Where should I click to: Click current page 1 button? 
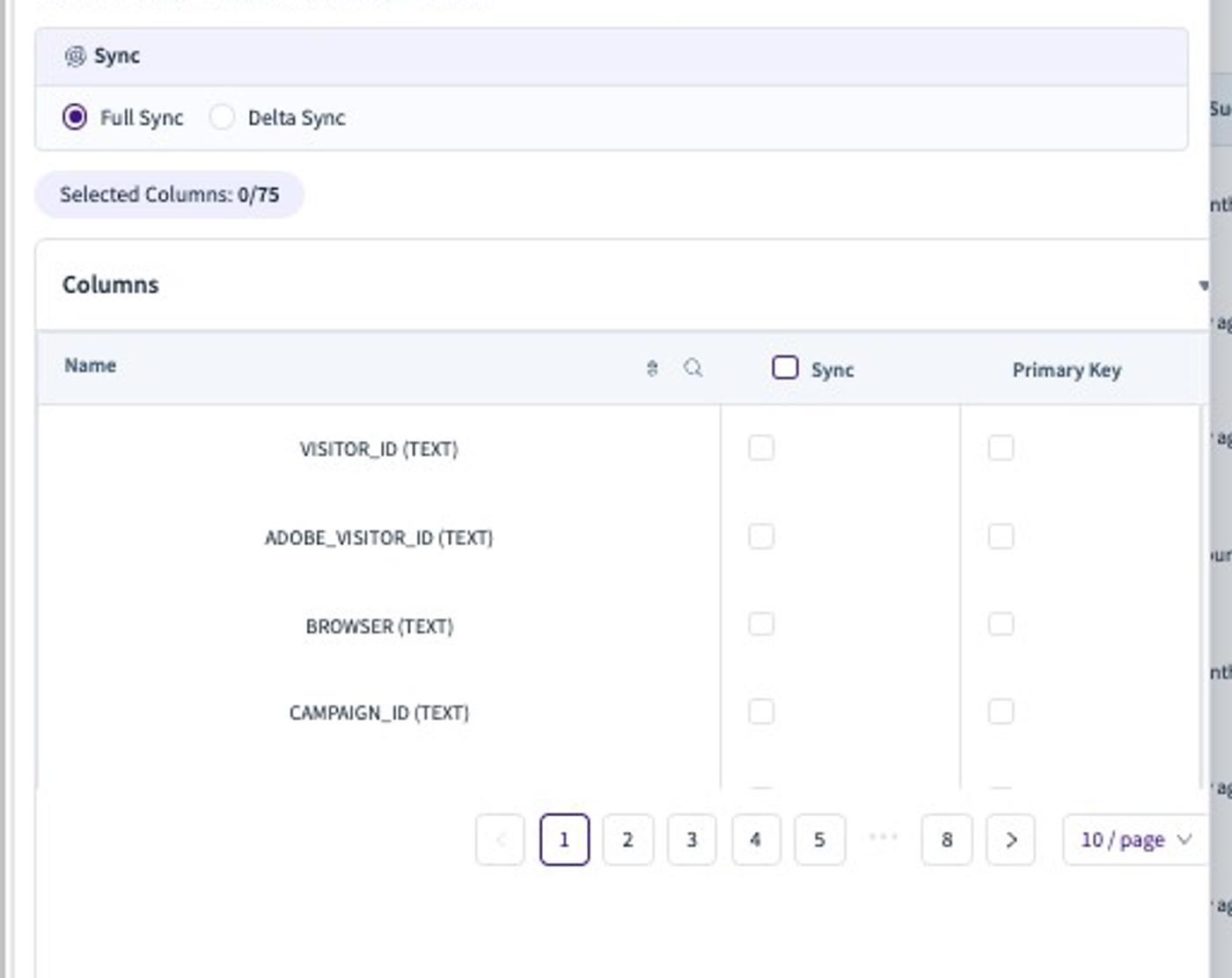pyautogui.click(x=564, y=840)
